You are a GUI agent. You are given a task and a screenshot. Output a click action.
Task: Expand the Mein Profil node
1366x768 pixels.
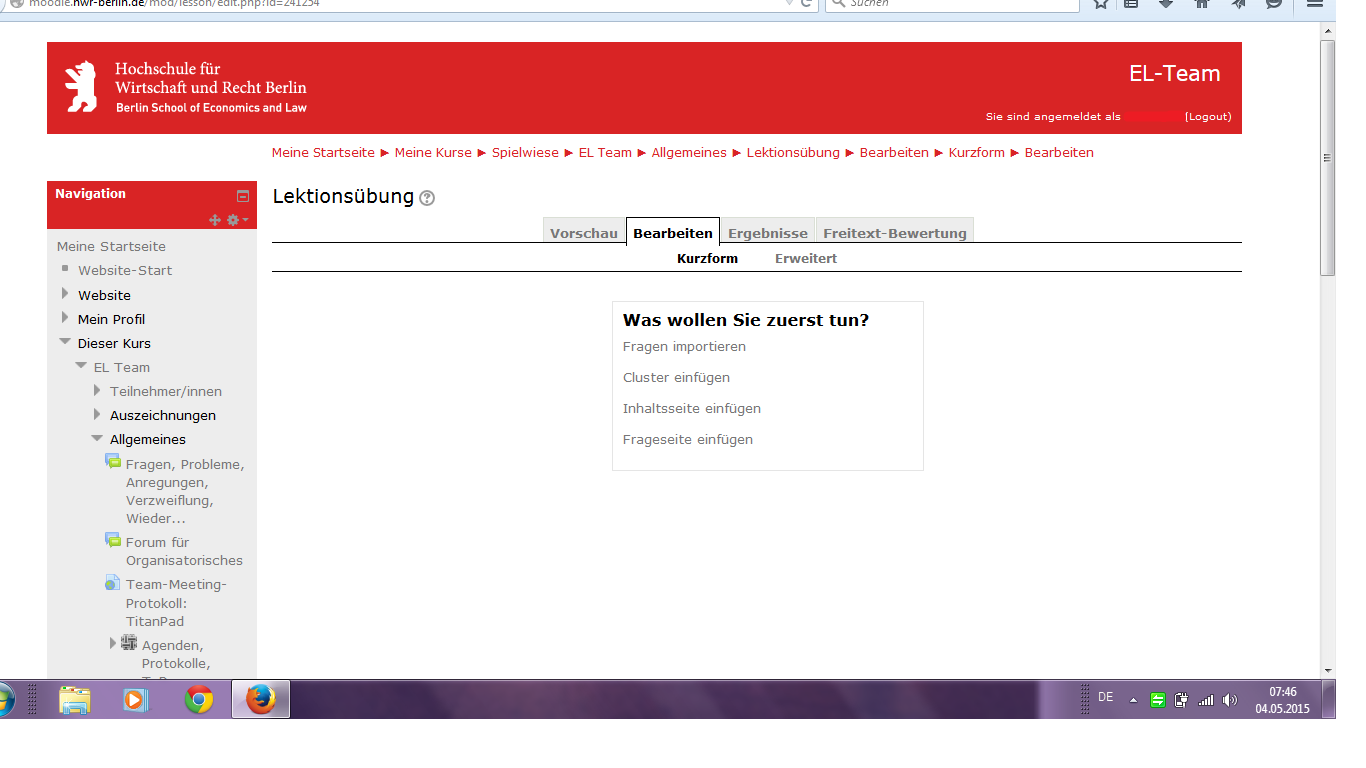pos(66,318)
